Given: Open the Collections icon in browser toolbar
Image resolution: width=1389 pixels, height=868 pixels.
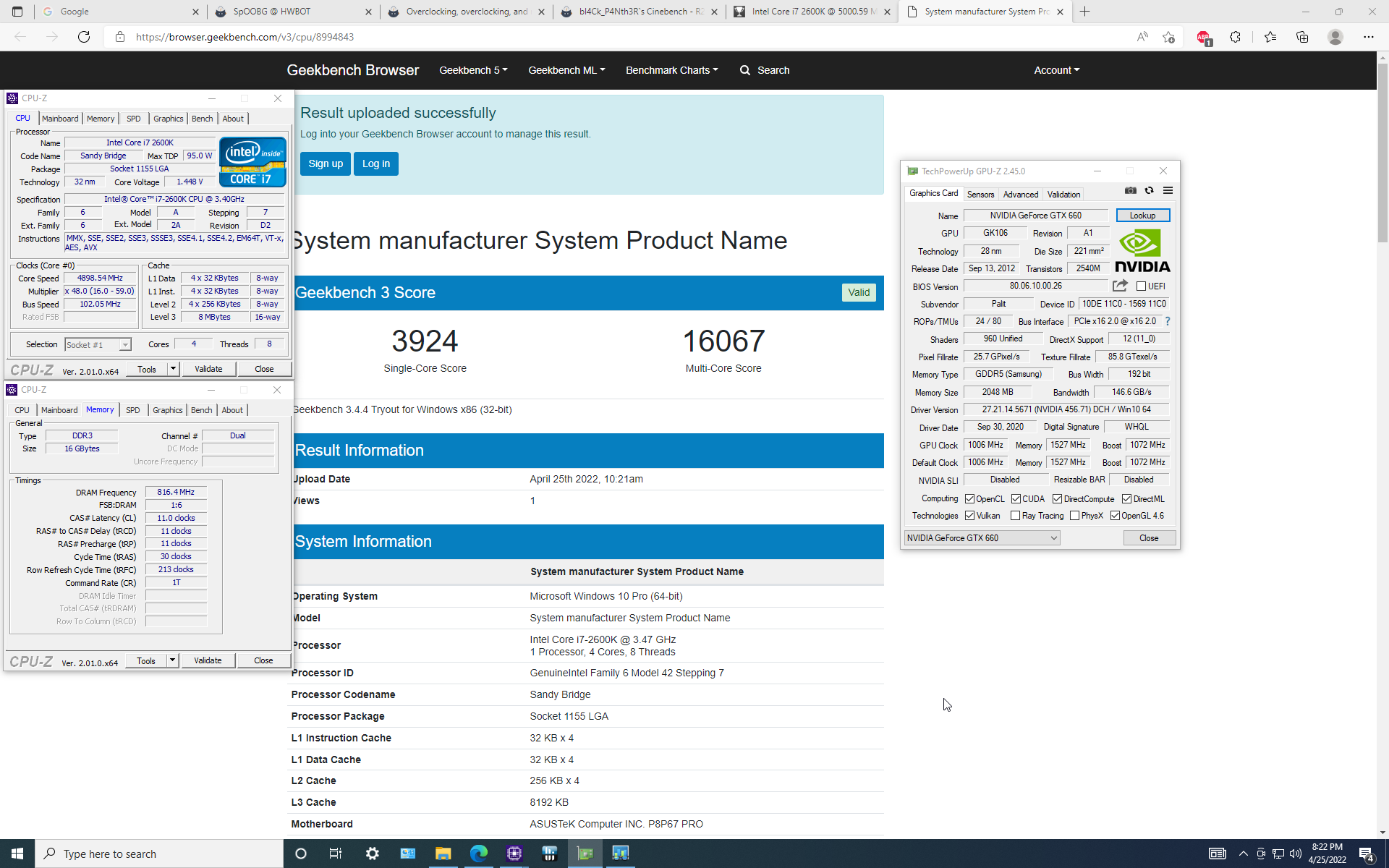Looking at the screenshot, I should pyautogui.click(x=1302, y=37).
